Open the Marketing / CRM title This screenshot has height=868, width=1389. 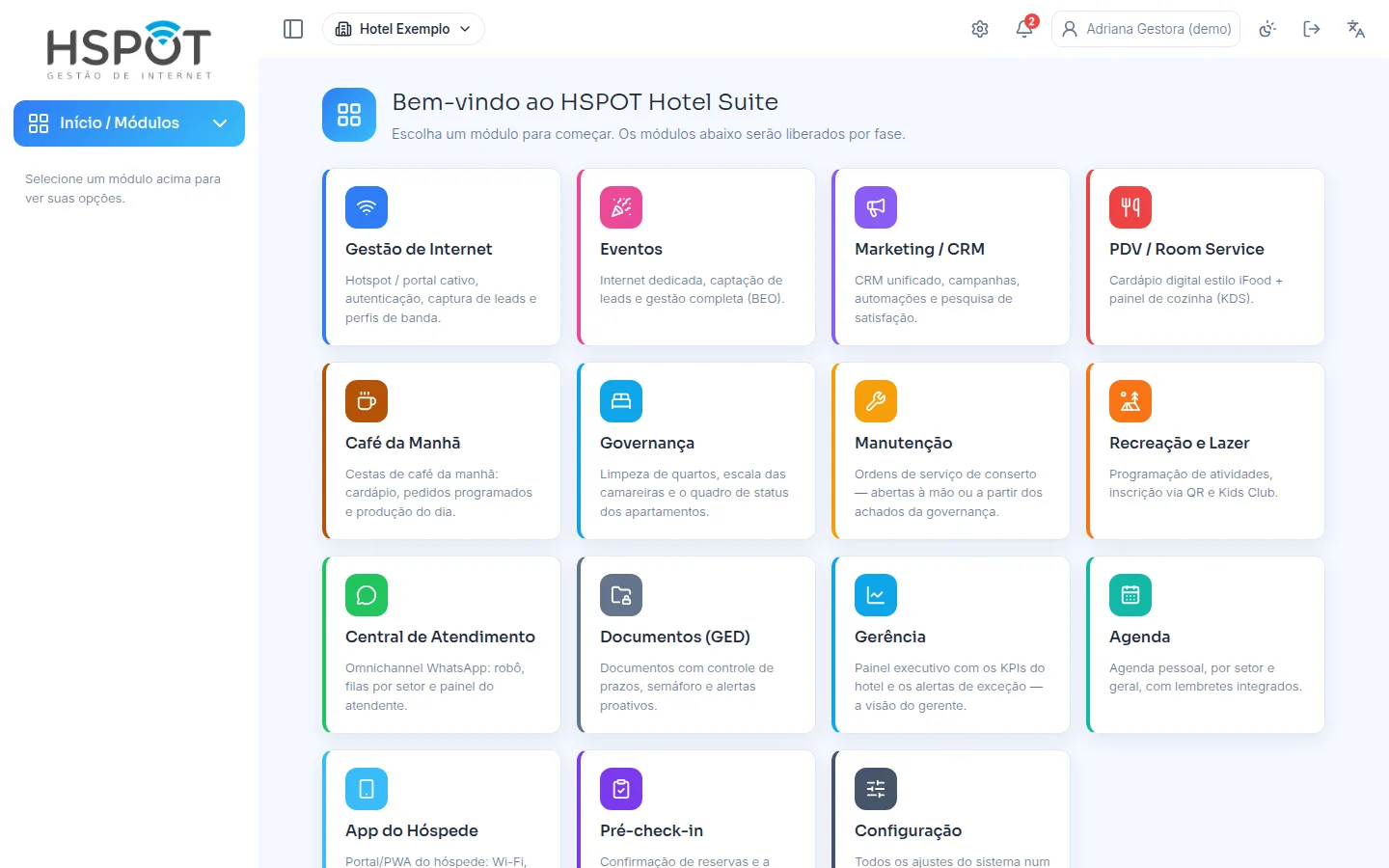click(919, 249)
